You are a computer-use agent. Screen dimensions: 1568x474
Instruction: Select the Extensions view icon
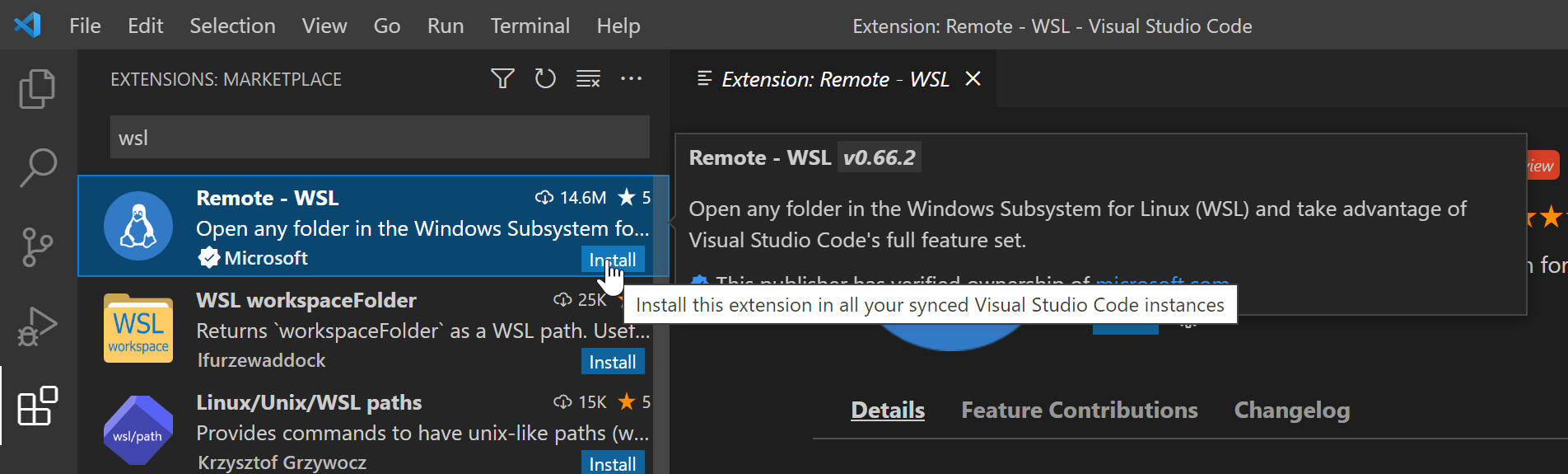[37, 406]
